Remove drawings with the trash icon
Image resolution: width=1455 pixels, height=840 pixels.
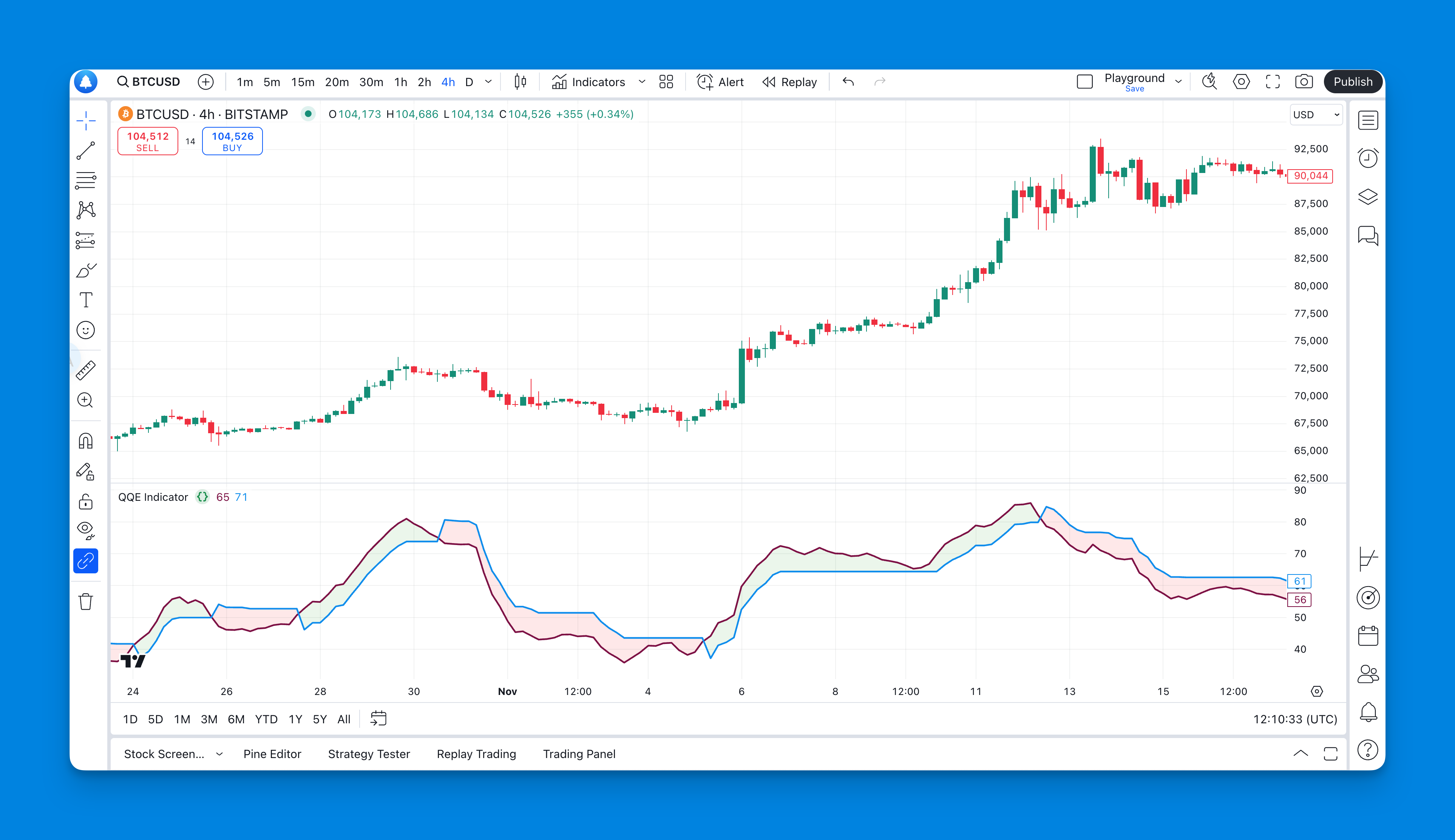(x=86, y=602)
